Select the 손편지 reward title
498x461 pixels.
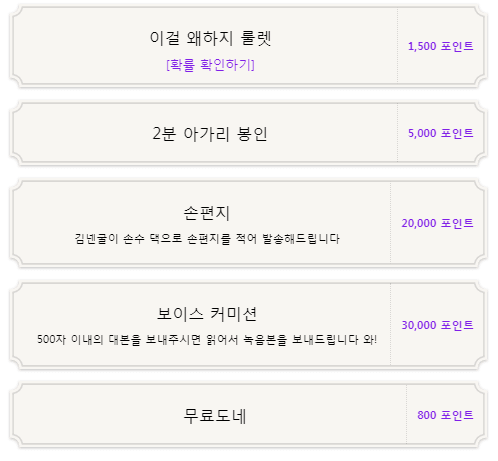pyautogui.click(x=207, y=213)
